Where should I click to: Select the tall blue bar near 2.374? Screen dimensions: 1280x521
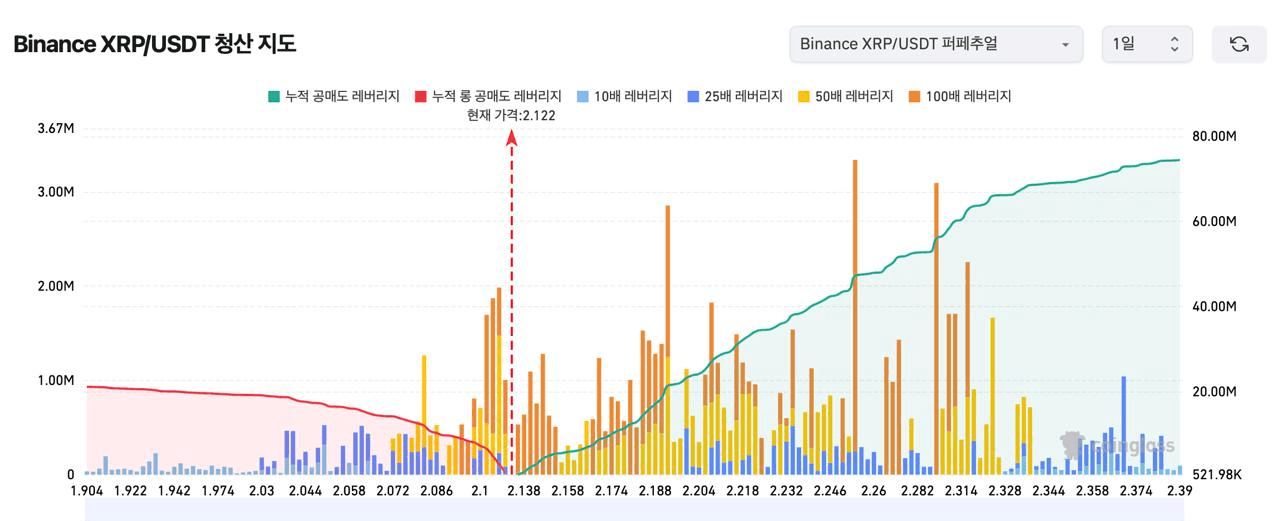pyautogui.click(x=1124, y=420)
